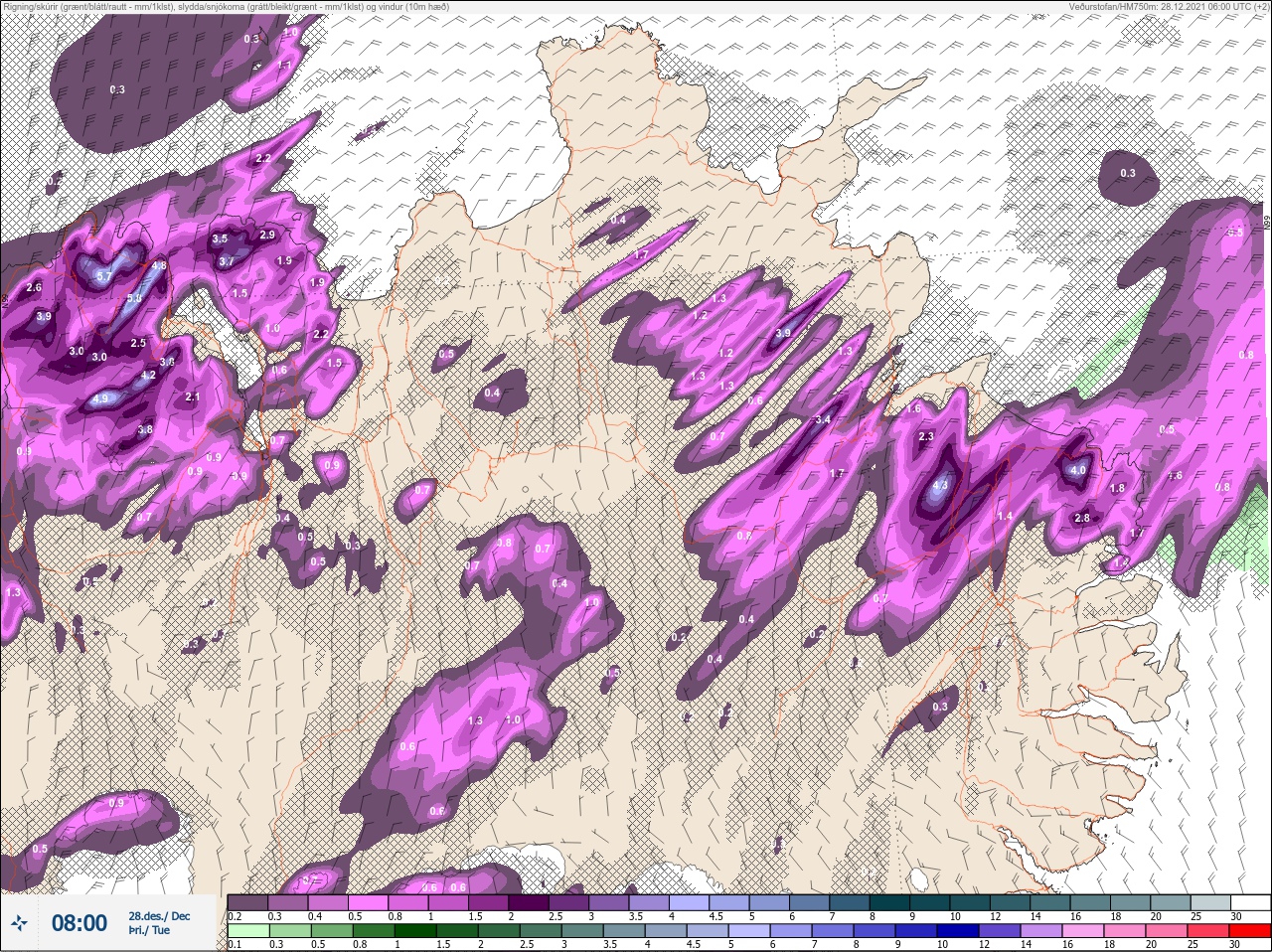
Task: Click the Veðurstofan/HM750m run timestamp header
Action: 1168,6
